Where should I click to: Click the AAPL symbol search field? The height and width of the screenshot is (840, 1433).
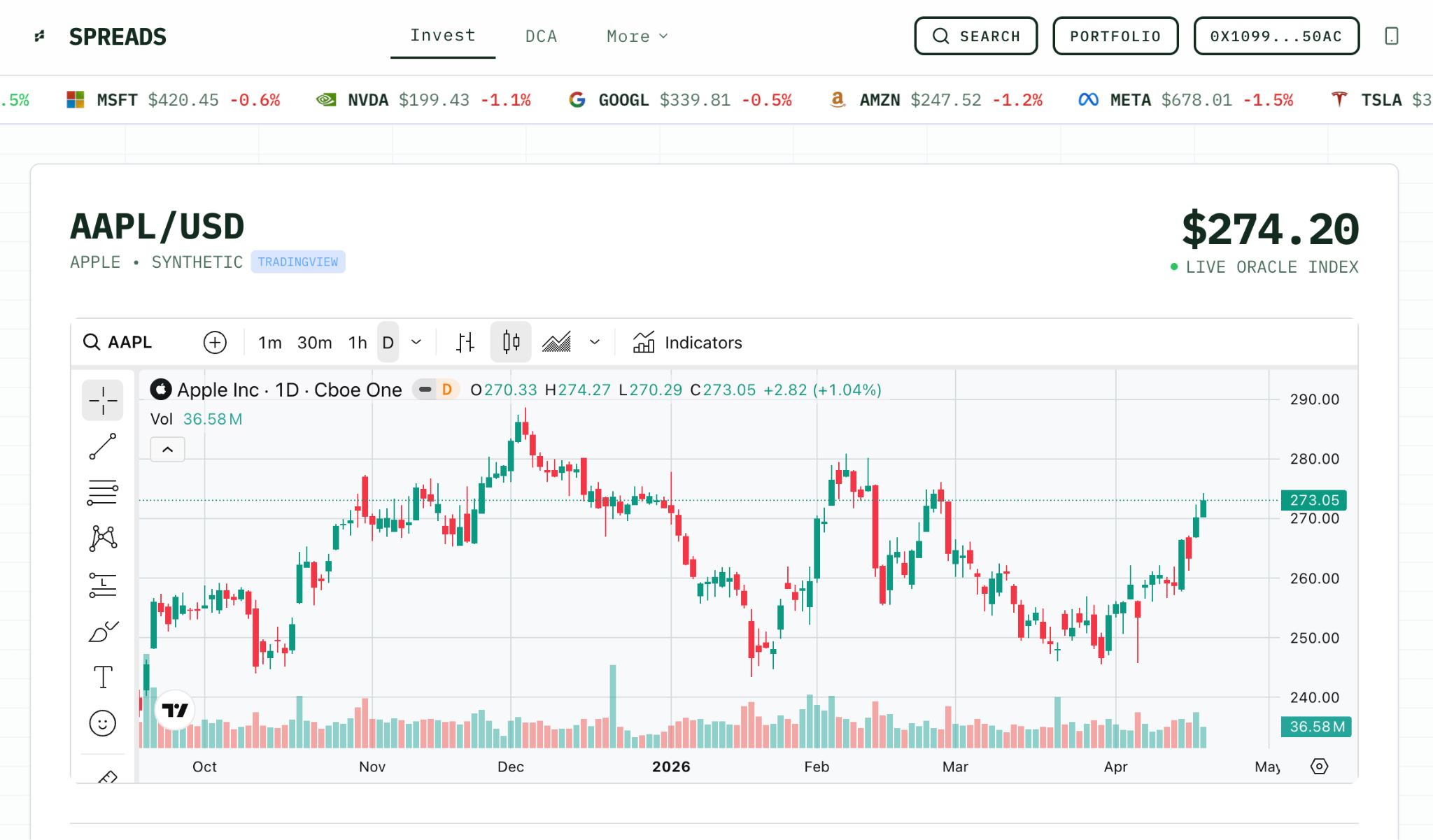129,342
